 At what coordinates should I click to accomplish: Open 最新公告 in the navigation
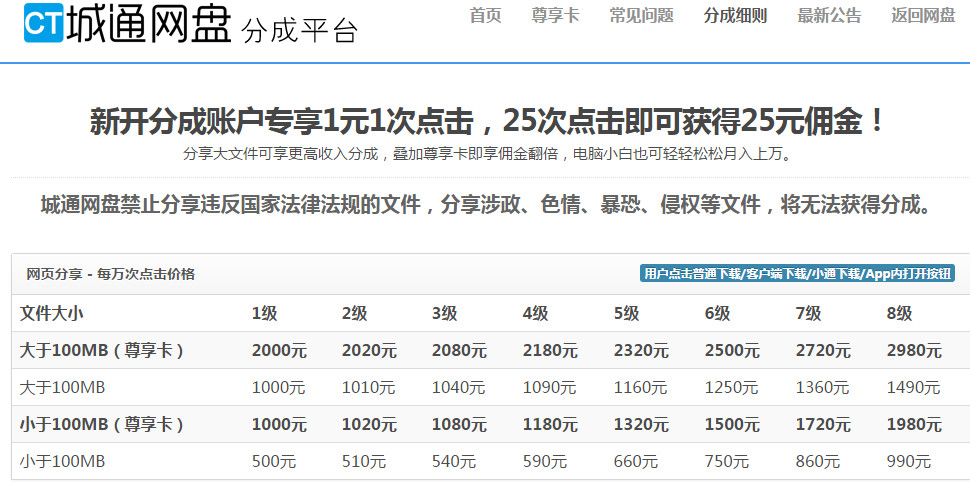[830, 15]
